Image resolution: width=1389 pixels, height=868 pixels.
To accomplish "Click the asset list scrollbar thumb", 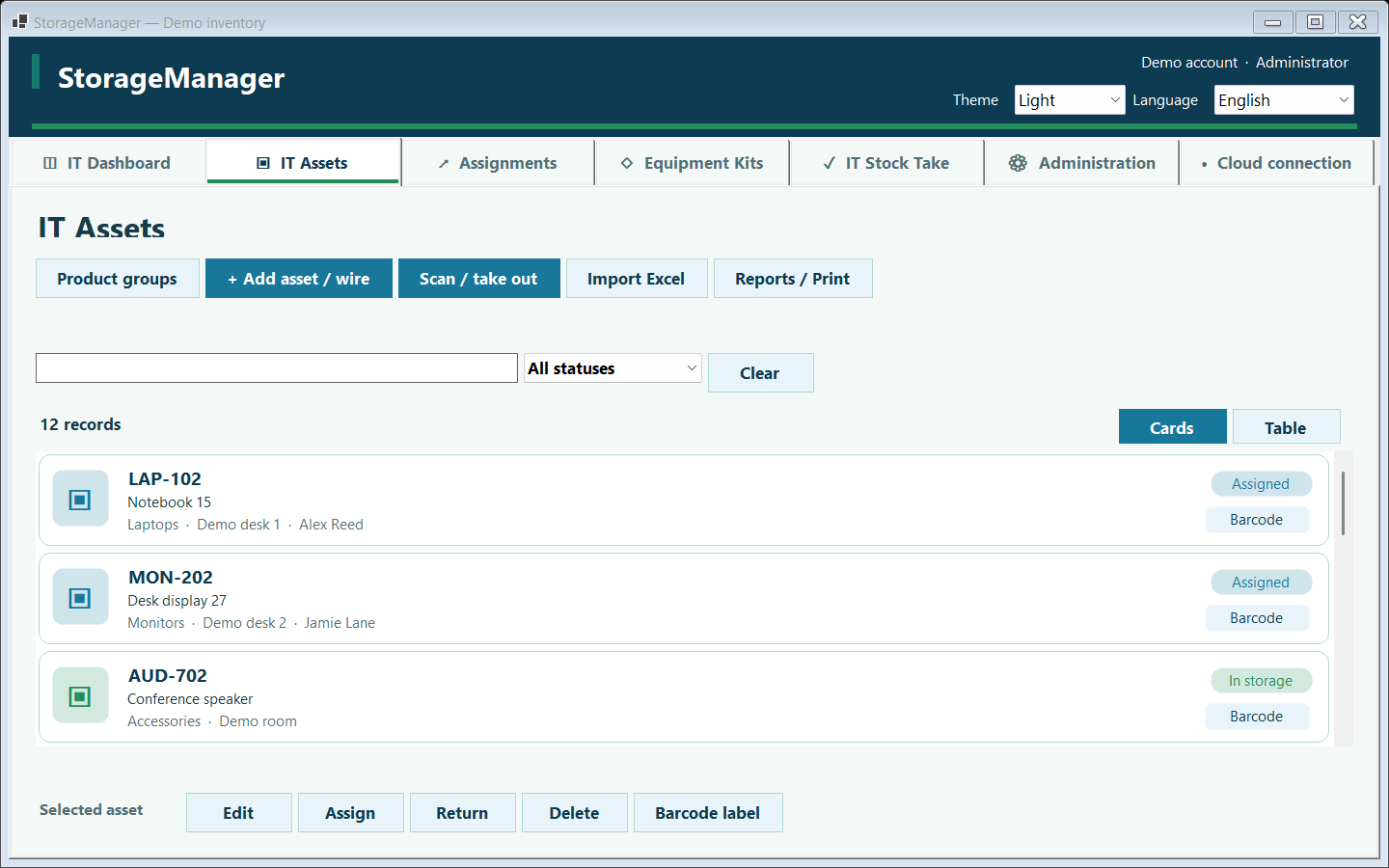I will click(1343, 503).
